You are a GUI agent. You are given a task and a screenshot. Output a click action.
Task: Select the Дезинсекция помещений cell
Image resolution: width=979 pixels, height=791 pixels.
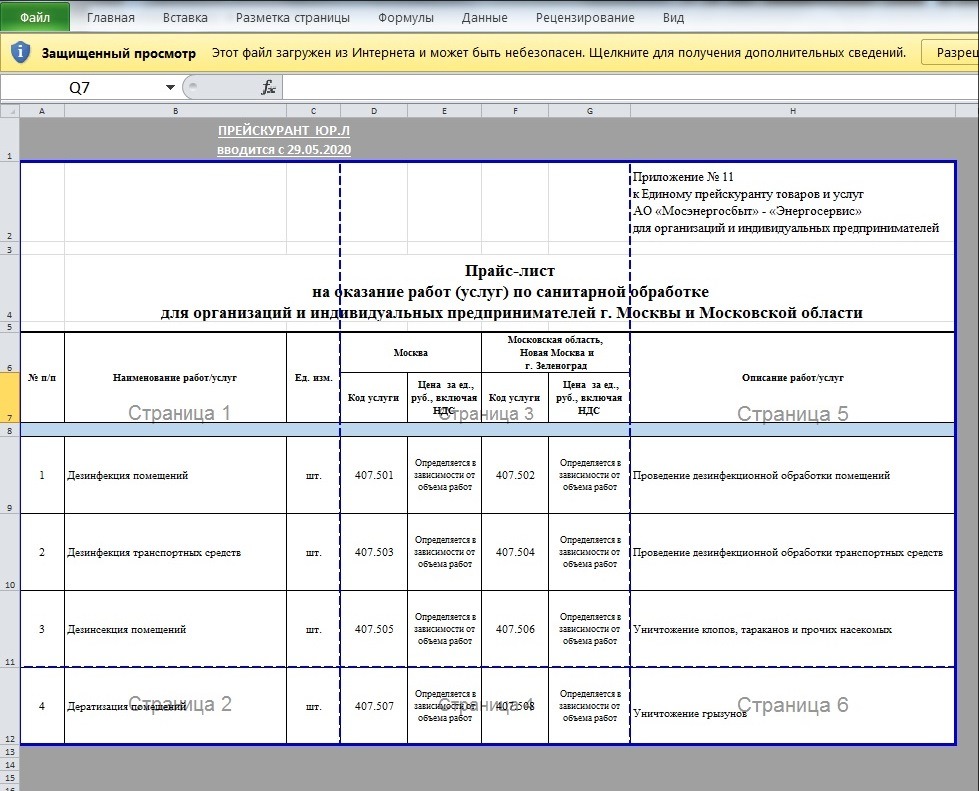coord(175,629)
